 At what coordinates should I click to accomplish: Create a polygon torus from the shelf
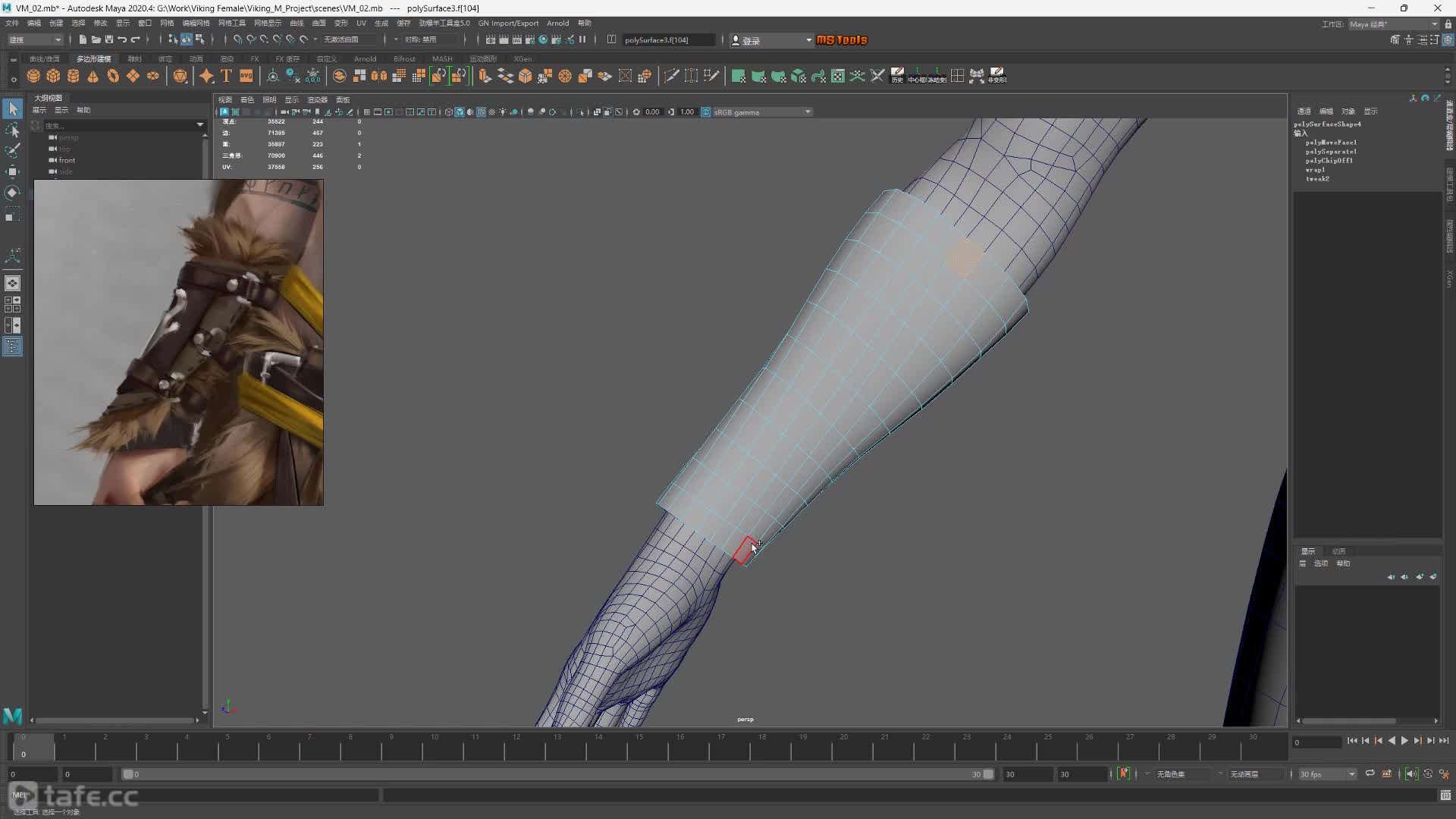[x=113, y=76]
